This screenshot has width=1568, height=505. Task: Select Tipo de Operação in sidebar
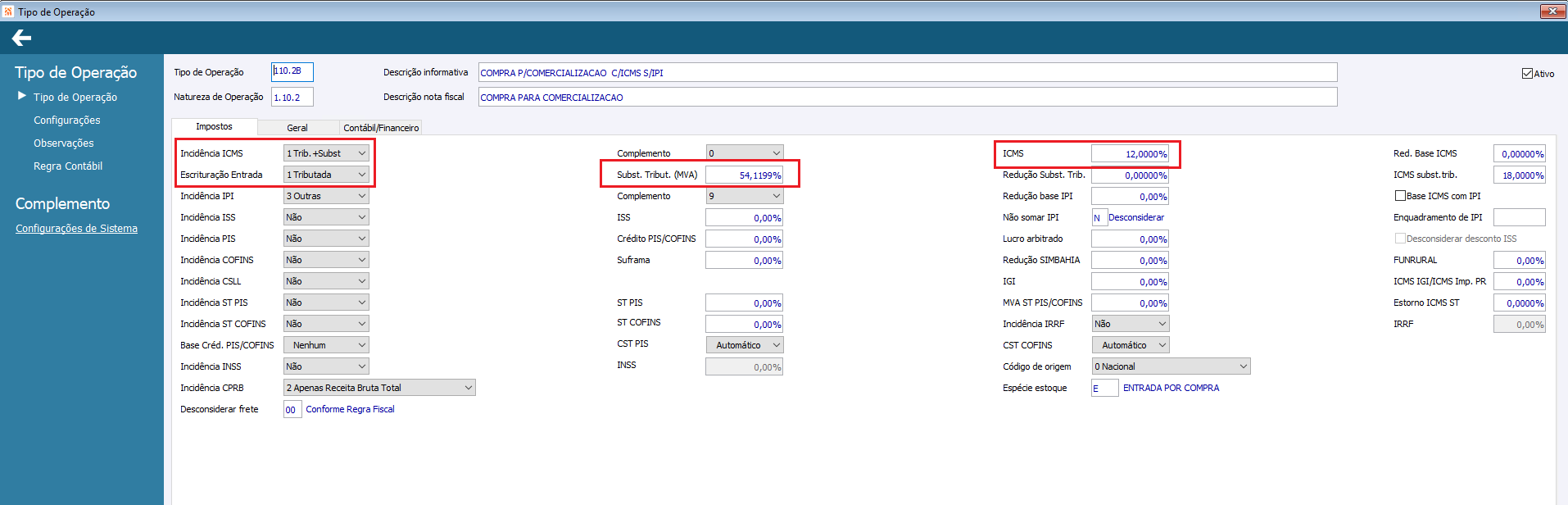75,97
